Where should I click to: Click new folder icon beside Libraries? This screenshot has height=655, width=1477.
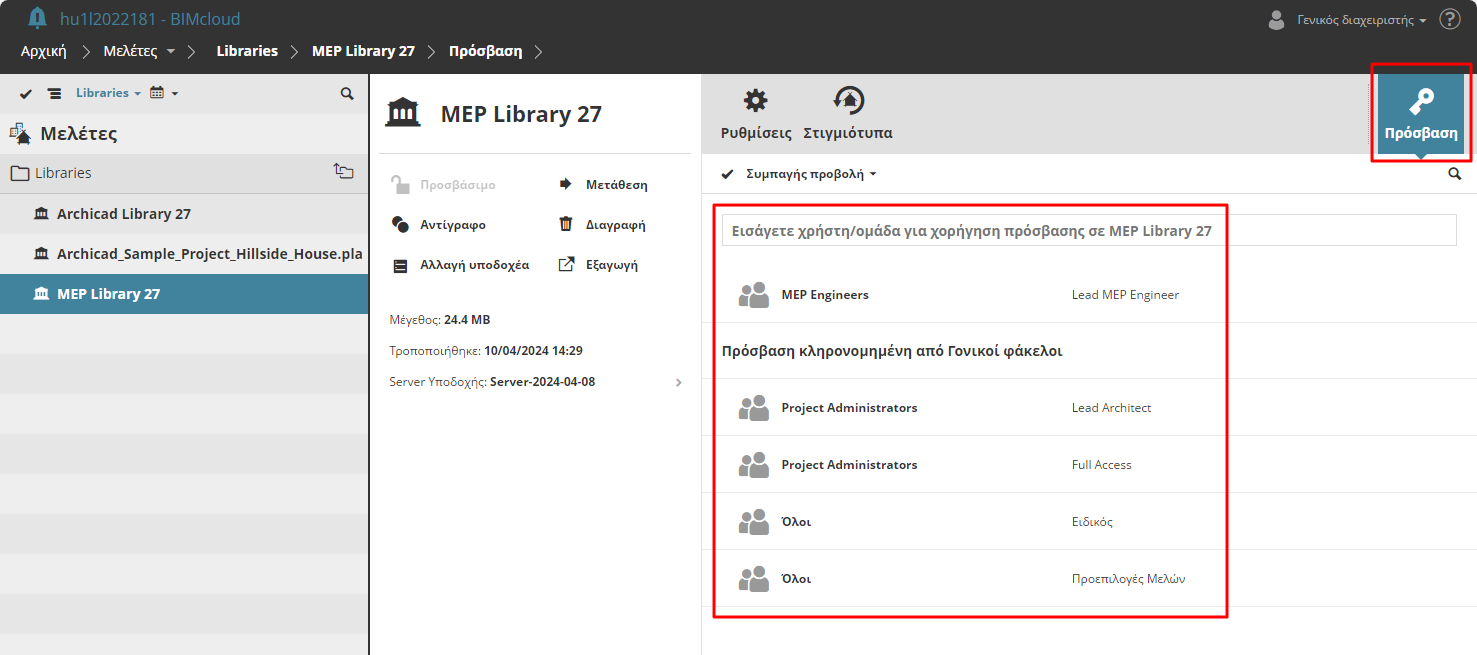[x=343, y=172]
